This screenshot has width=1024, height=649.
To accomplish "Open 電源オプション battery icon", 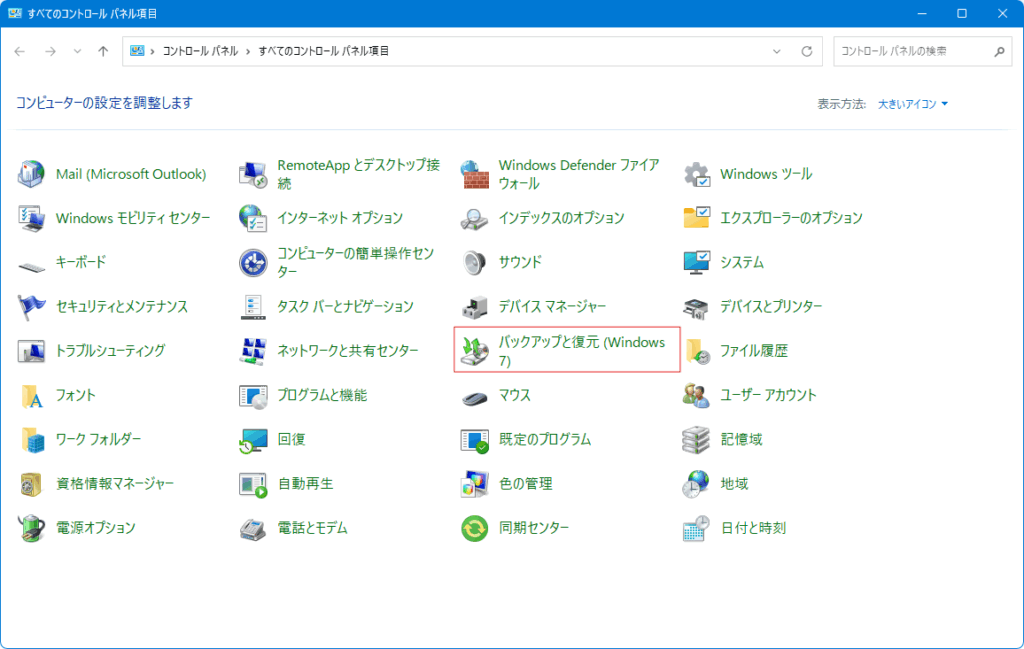I will tap(31, 528).
